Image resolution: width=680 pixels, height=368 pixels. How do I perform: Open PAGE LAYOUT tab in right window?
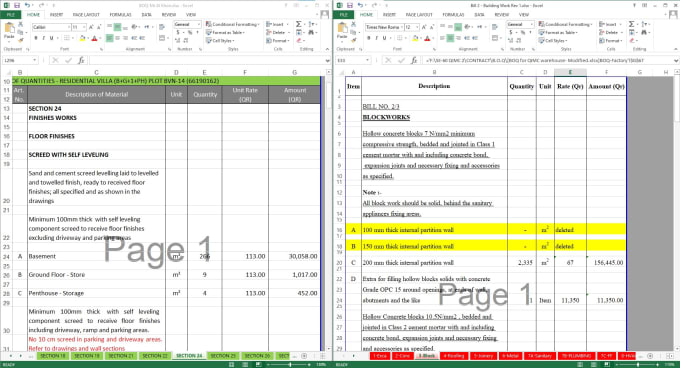coord(419,15)
